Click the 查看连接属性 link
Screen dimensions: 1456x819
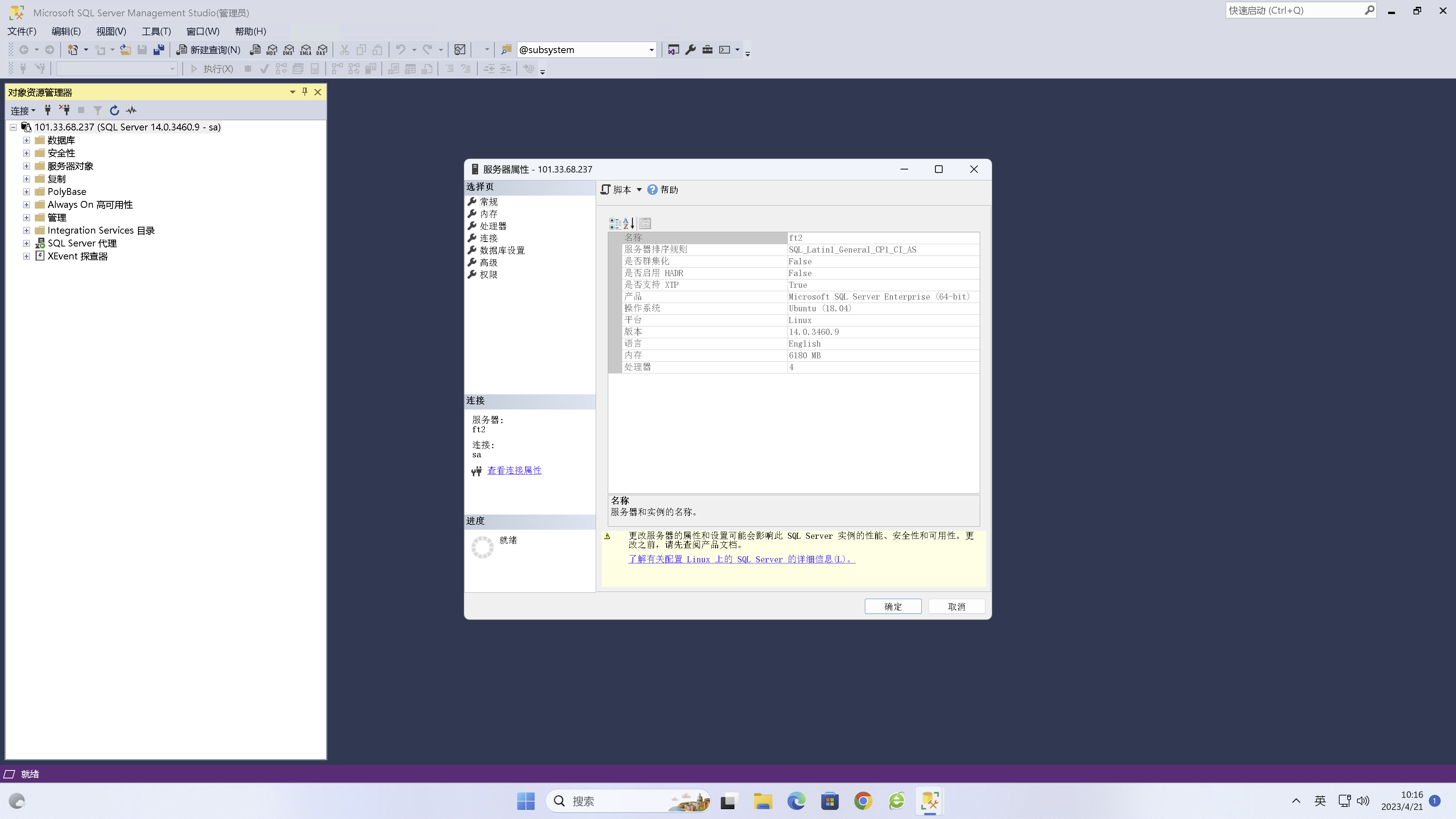[515, 470]
